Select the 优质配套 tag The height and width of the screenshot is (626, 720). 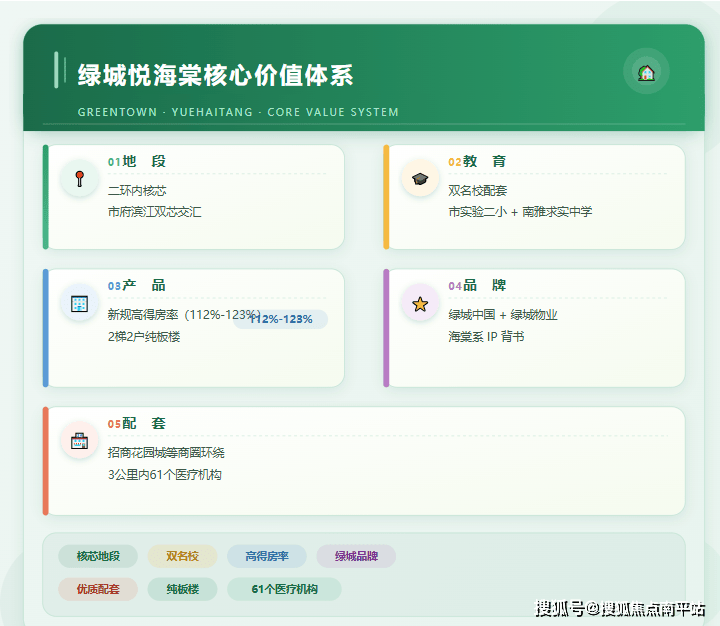(98, 589)
